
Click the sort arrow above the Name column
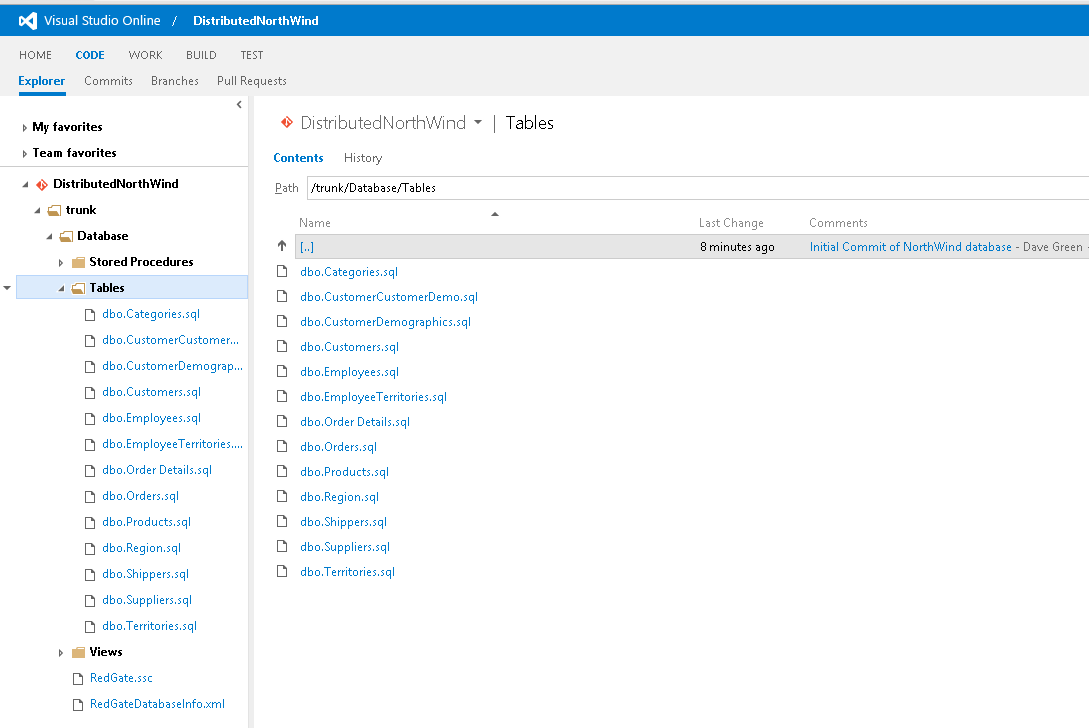(495, 214)
